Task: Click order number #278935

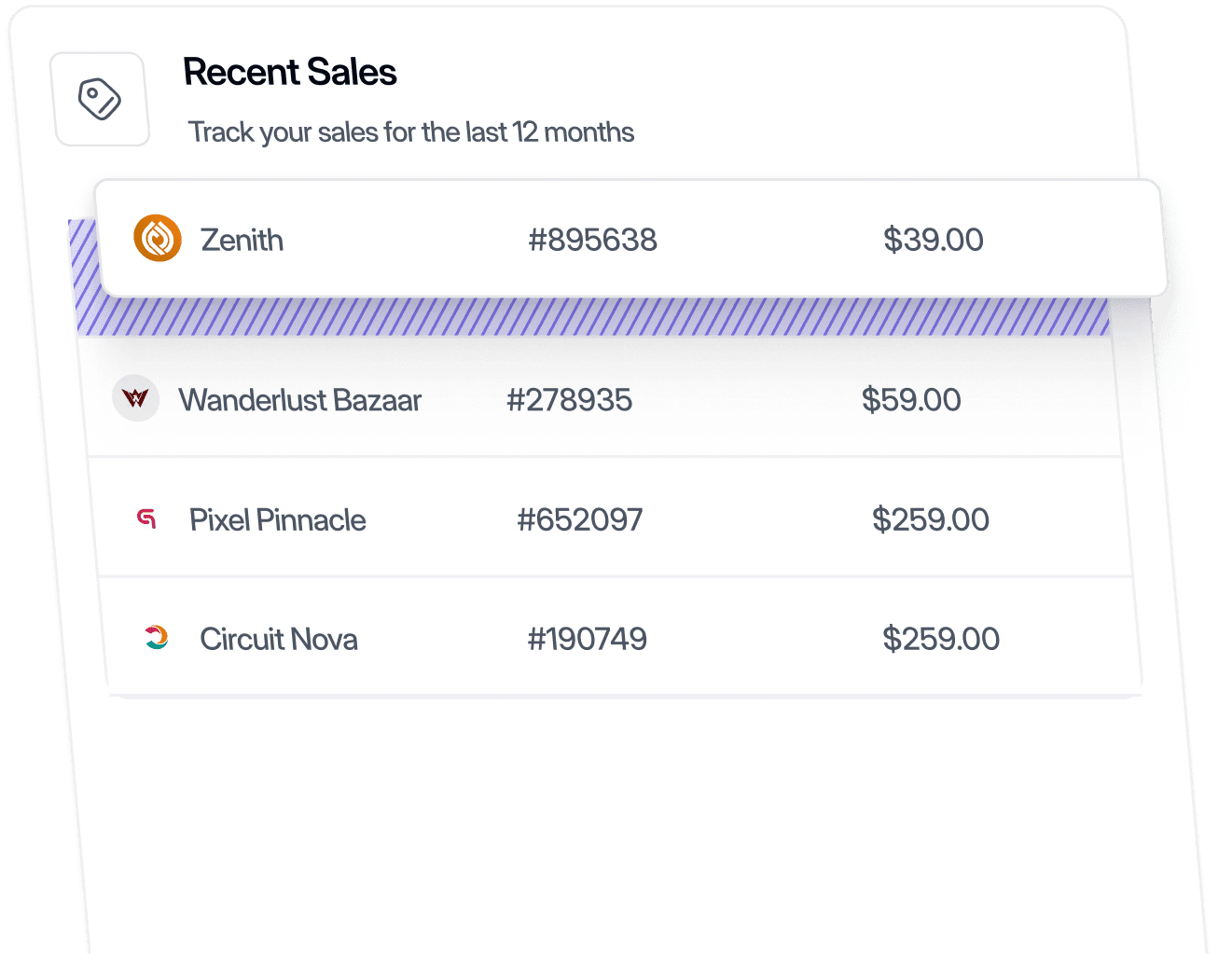Action: coord(569,400)
